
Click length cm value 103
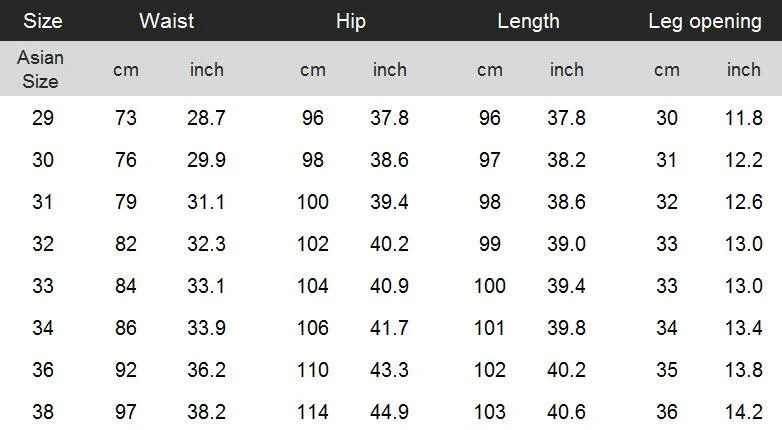click(x=490, y=412)
